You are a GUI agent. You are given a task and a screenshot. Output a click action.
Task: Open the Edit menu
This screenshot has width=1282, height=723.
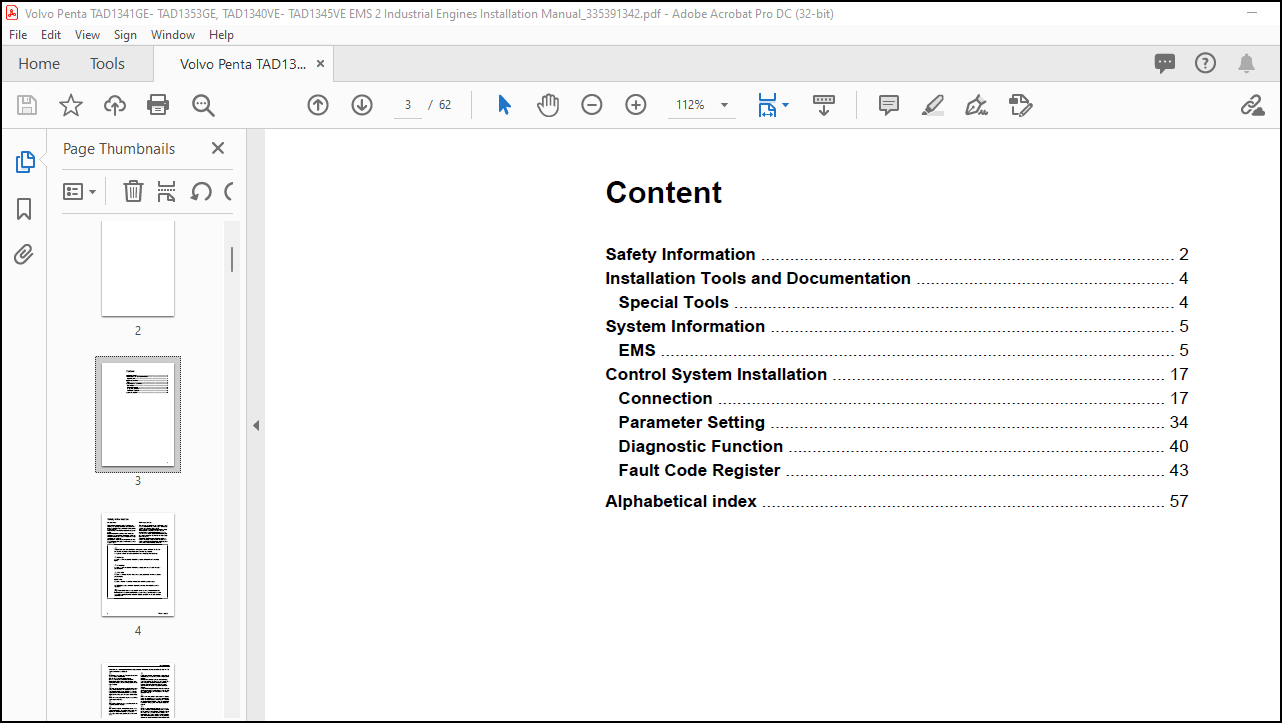(51, 34)
